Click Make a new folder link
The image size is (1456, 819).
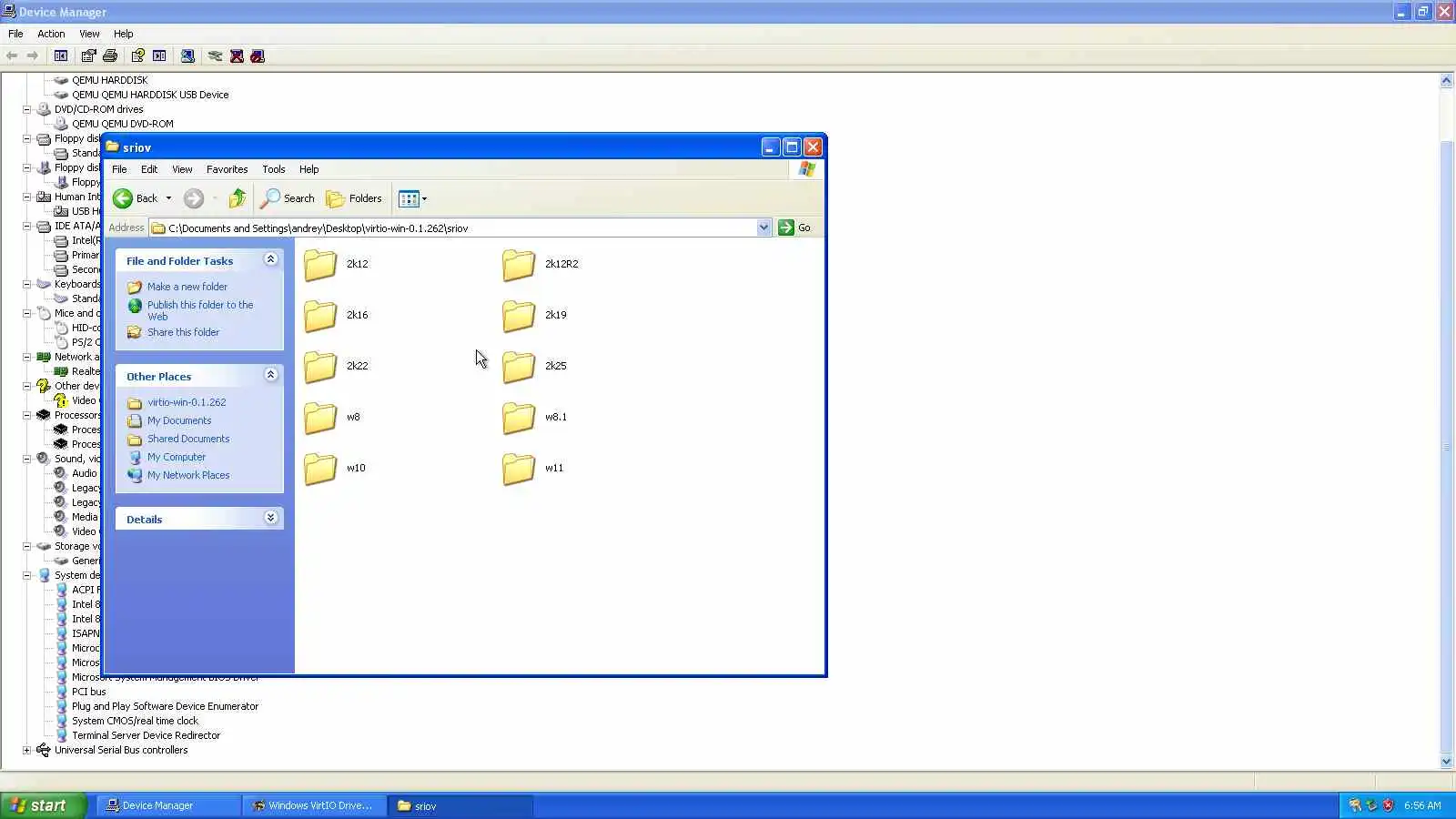click(x=187, y=287)
